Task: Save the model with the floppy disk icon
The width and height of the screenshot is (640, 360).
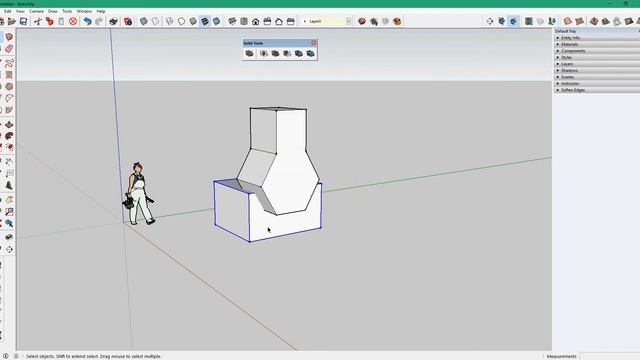Action: 23,21
